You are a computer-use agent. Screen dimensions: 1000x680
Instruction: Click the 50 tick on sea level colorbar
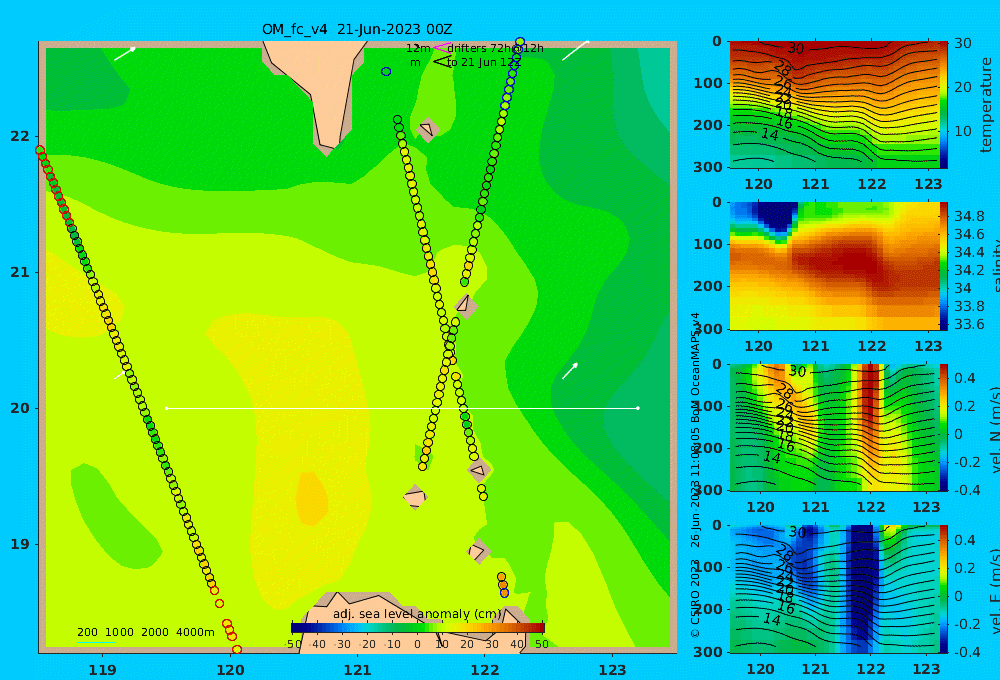pyautogui.click(x=541, y=644)
